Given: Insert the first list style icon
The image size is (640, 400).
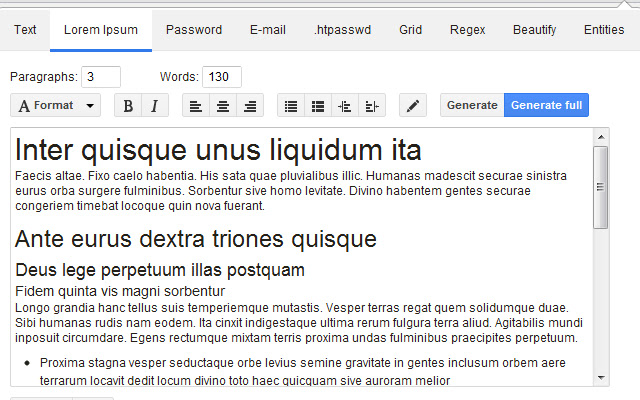Looking at the screenshot, I should pos(291,105).
